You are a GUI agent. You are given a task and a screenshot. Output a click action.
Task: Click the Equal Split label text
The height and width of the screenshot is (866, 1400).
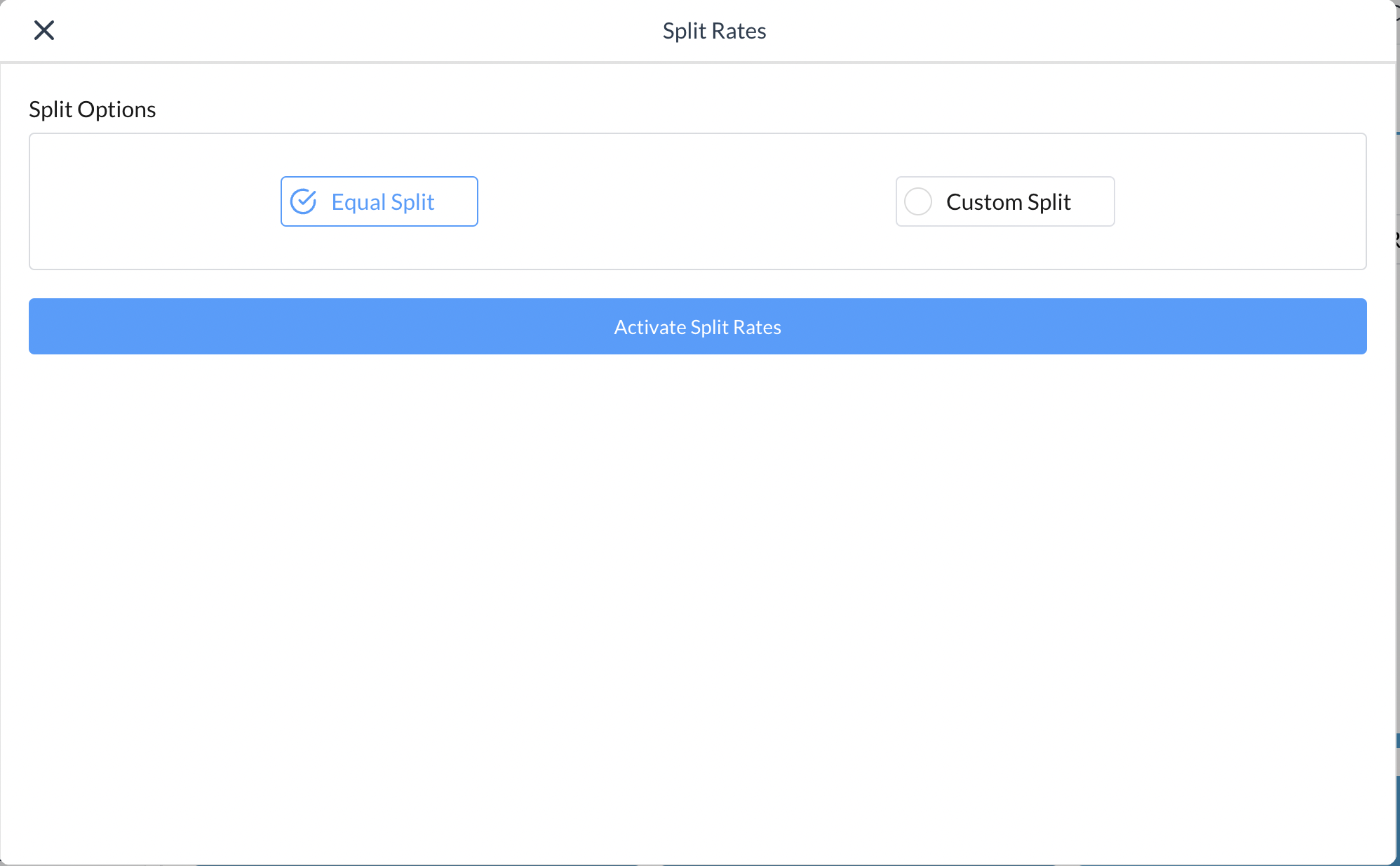pyautogui.click(x=383, y=202)
